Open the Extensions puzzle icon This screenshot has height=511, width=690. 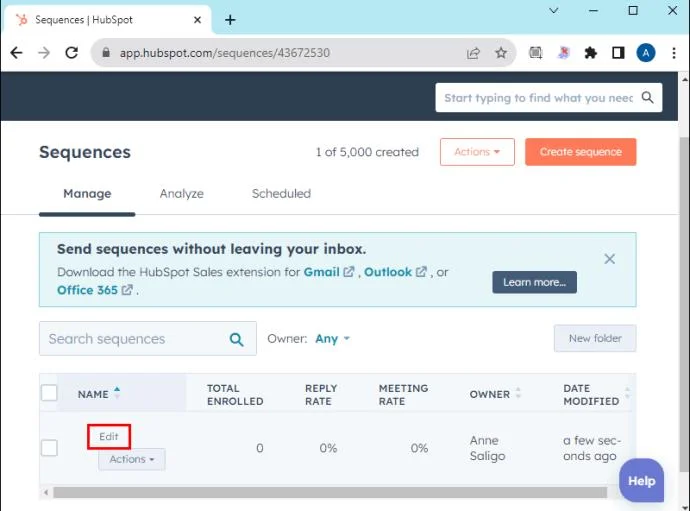591,53
